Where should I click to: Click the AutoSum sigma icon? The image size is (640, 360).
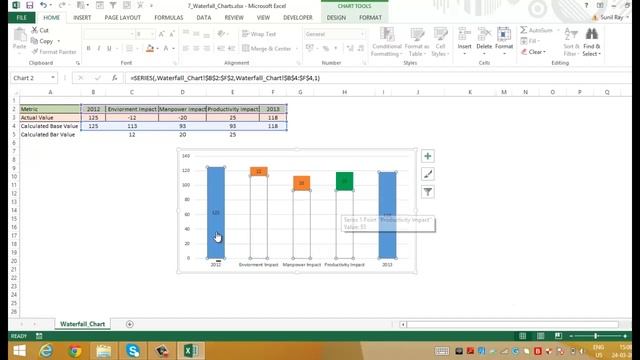[x=524, y=30]
